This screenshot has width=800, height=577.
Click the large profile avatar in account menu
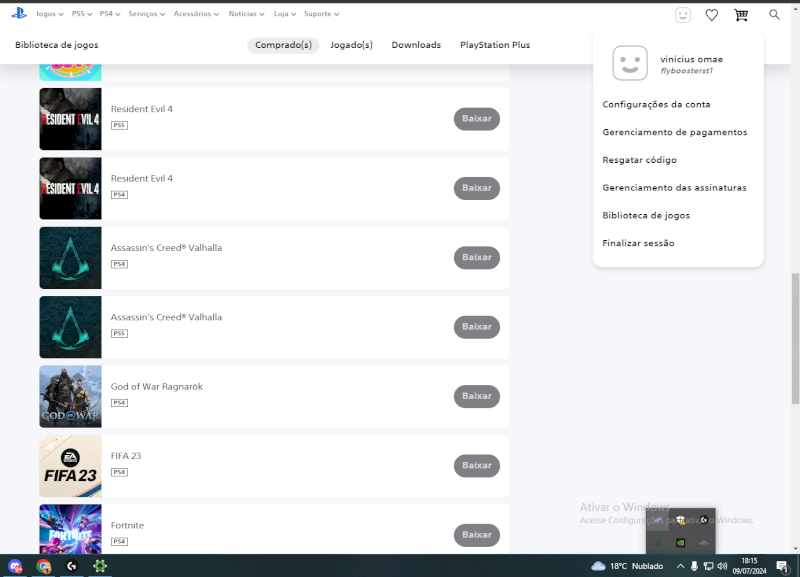tap(630, 63)
